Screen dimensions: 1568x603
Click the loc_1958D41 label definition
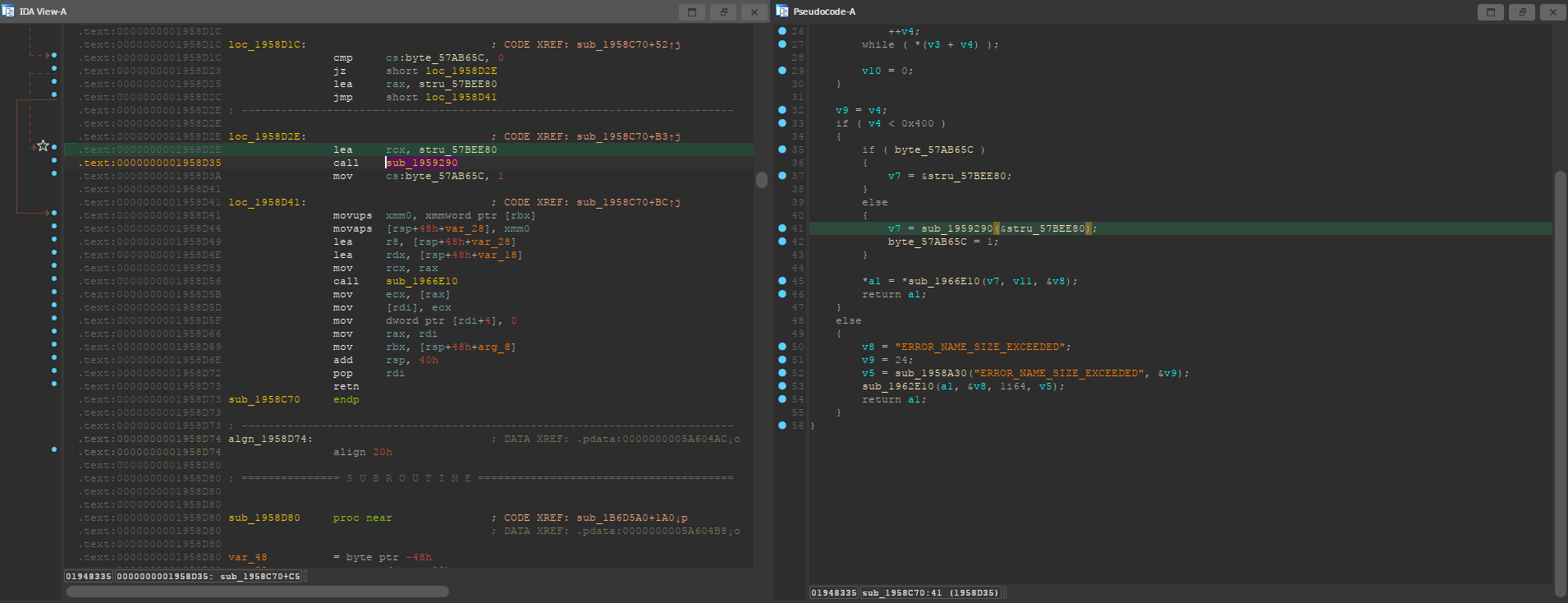pos(267,202)
